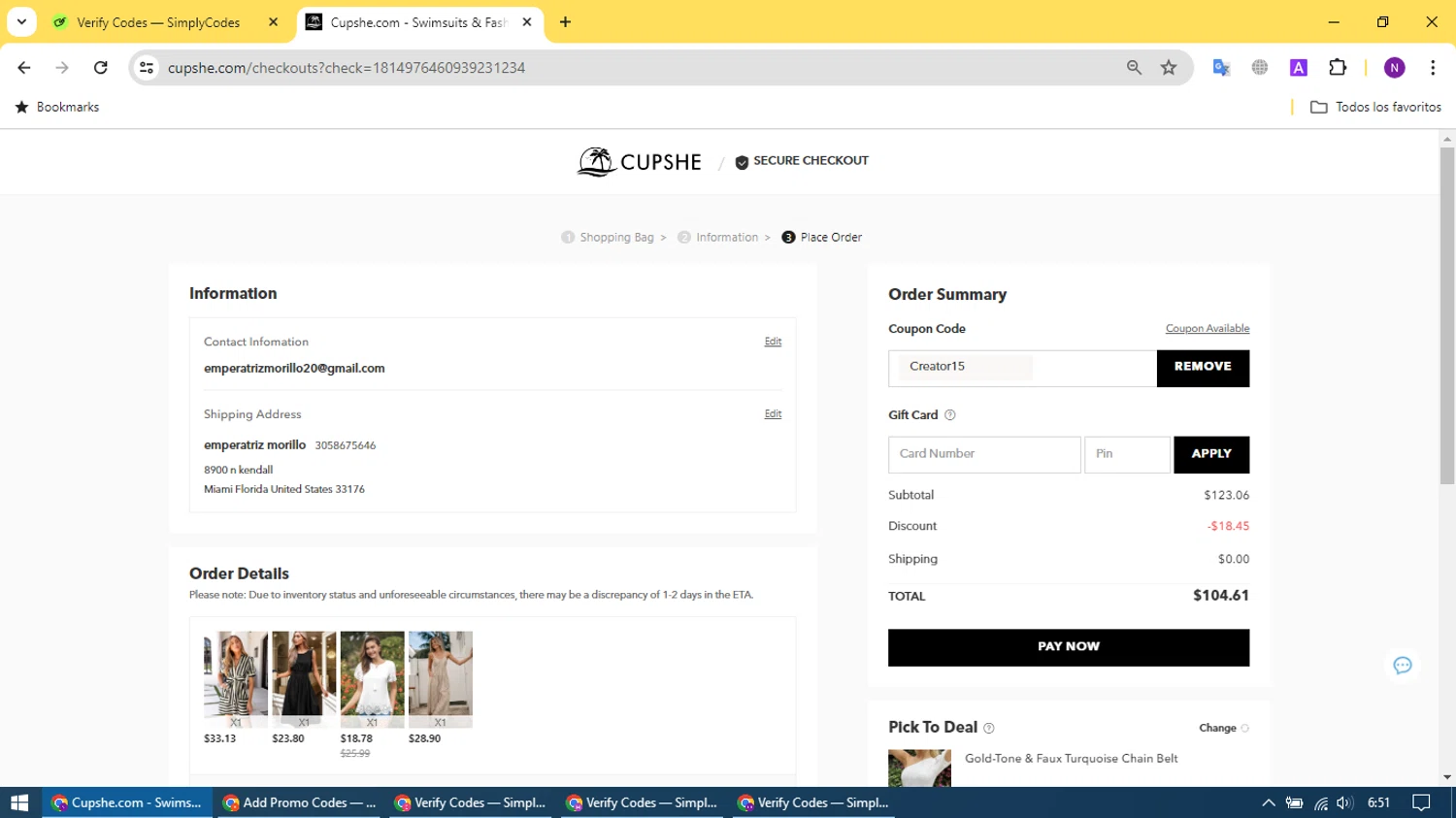Image resolution: width=1456 pixels, height=818 pixels.
Task: Open the $23.80 black dress thumbnail
Action: [304, 679]
